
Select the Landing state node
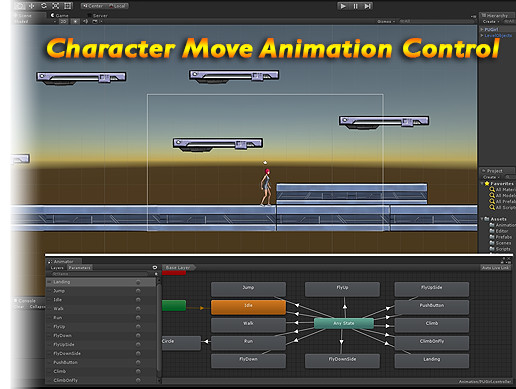(432, 361)
